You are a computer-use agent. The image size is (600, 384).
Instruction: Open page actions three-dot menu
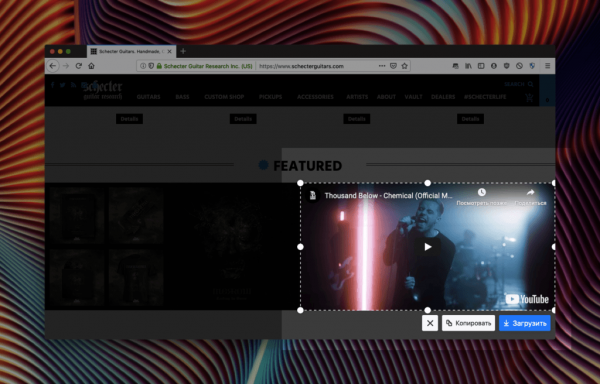click(x=382, y=66)
